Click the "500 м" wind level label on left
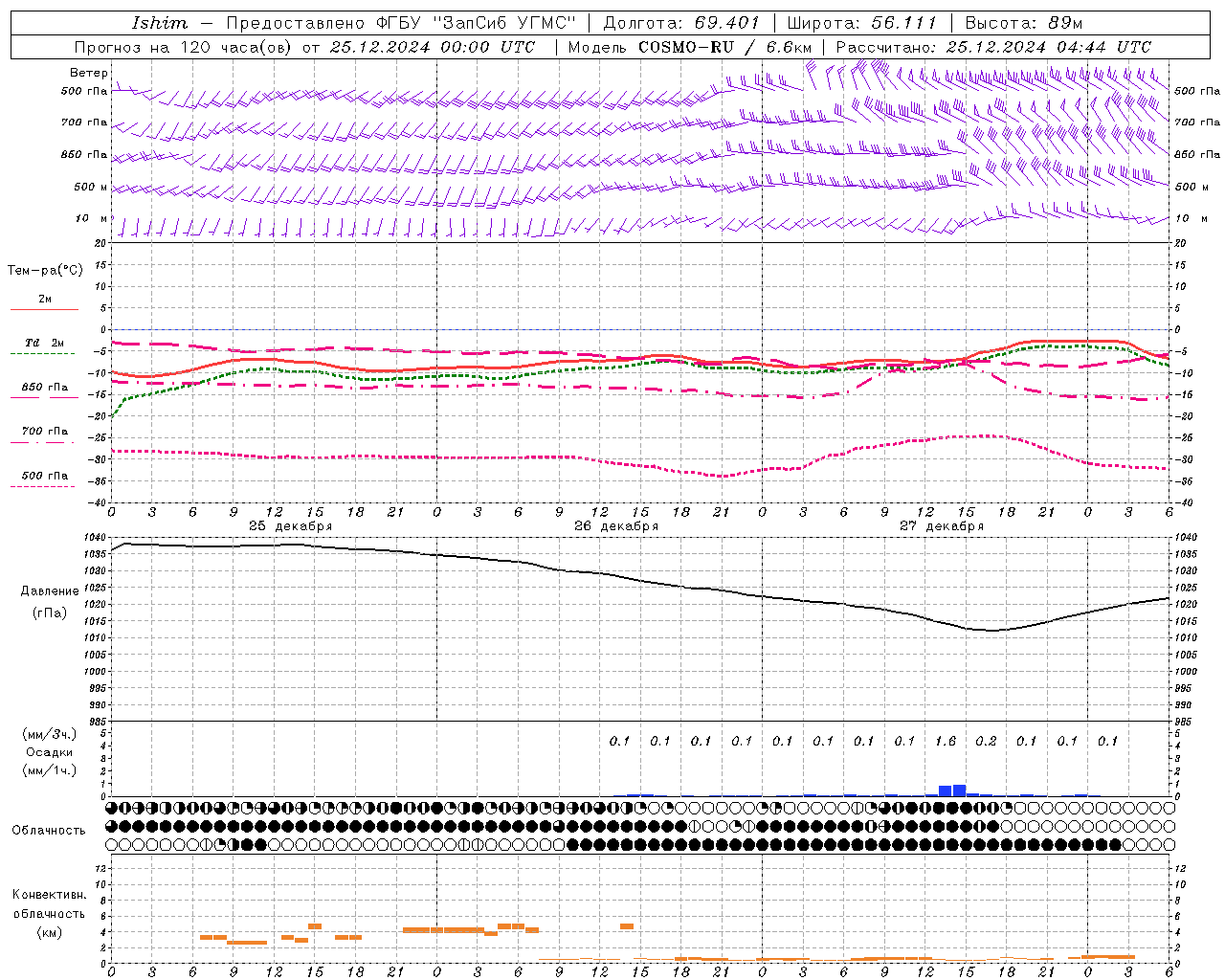Screen dimensions: 1225x980 [x=91, y=188]
